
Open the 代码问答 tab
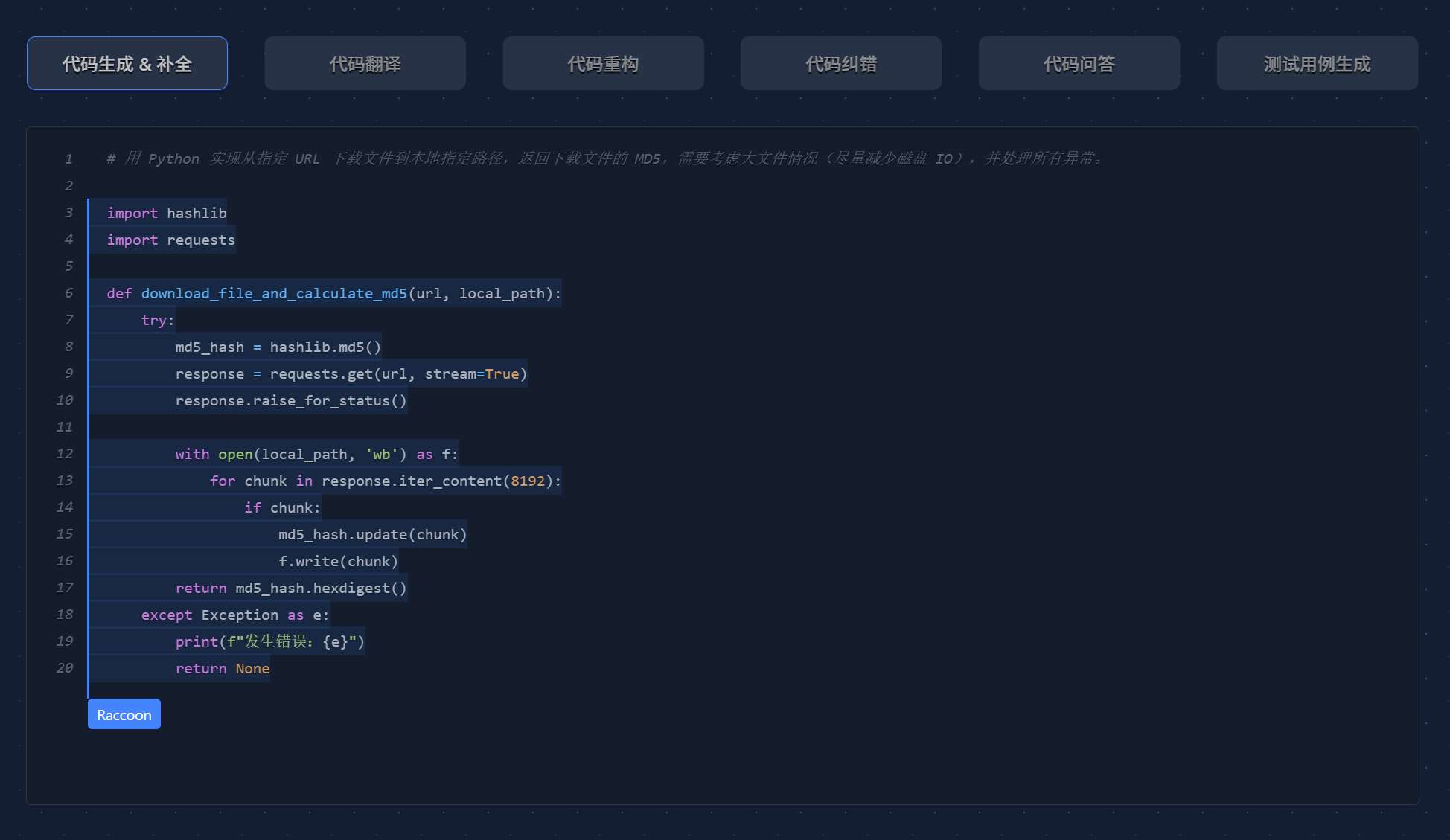click(x=1079, y=64)
